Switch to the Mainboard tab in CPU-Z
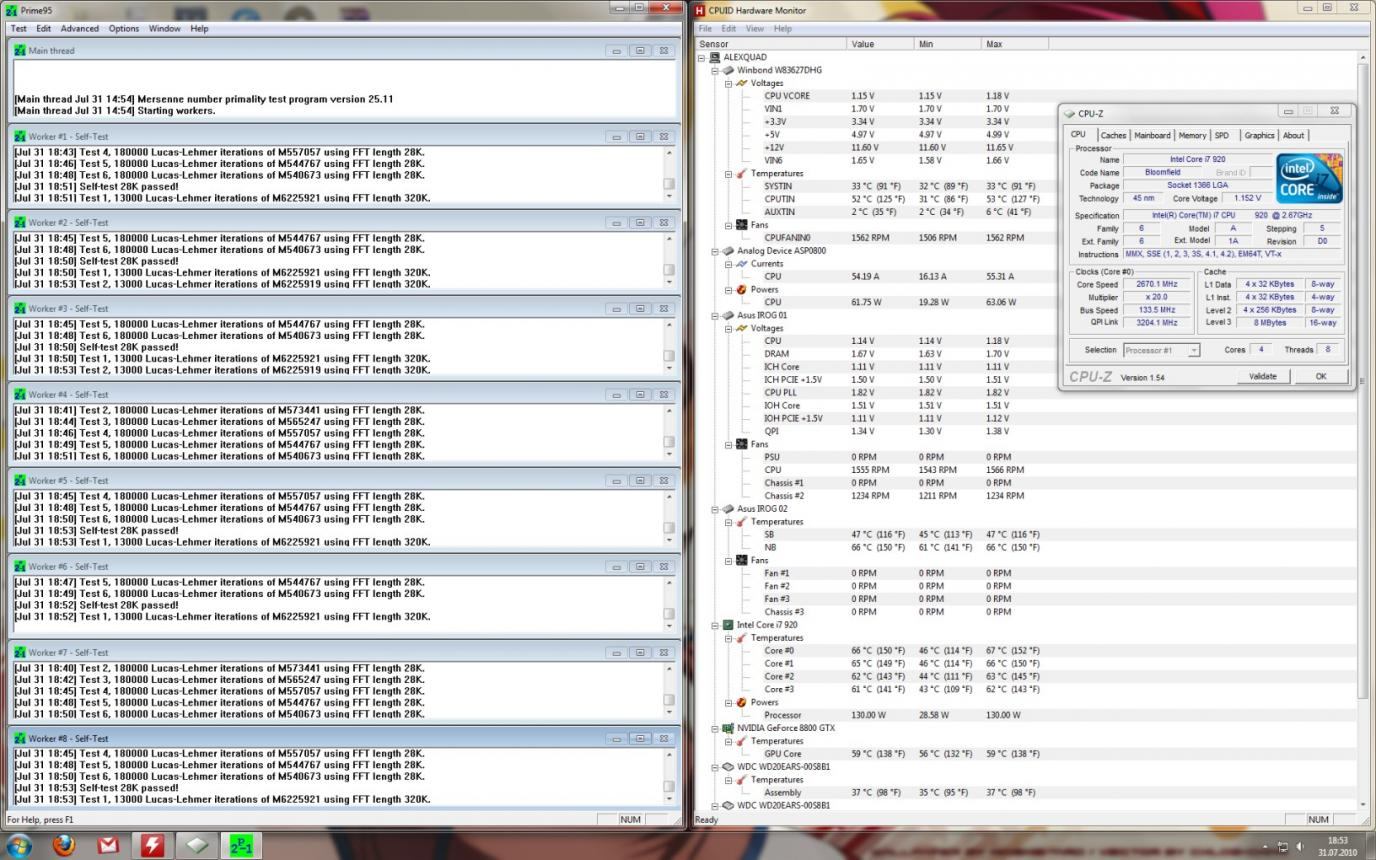Viewport: 1376px width, 860px height. [x=1152, y=135]
